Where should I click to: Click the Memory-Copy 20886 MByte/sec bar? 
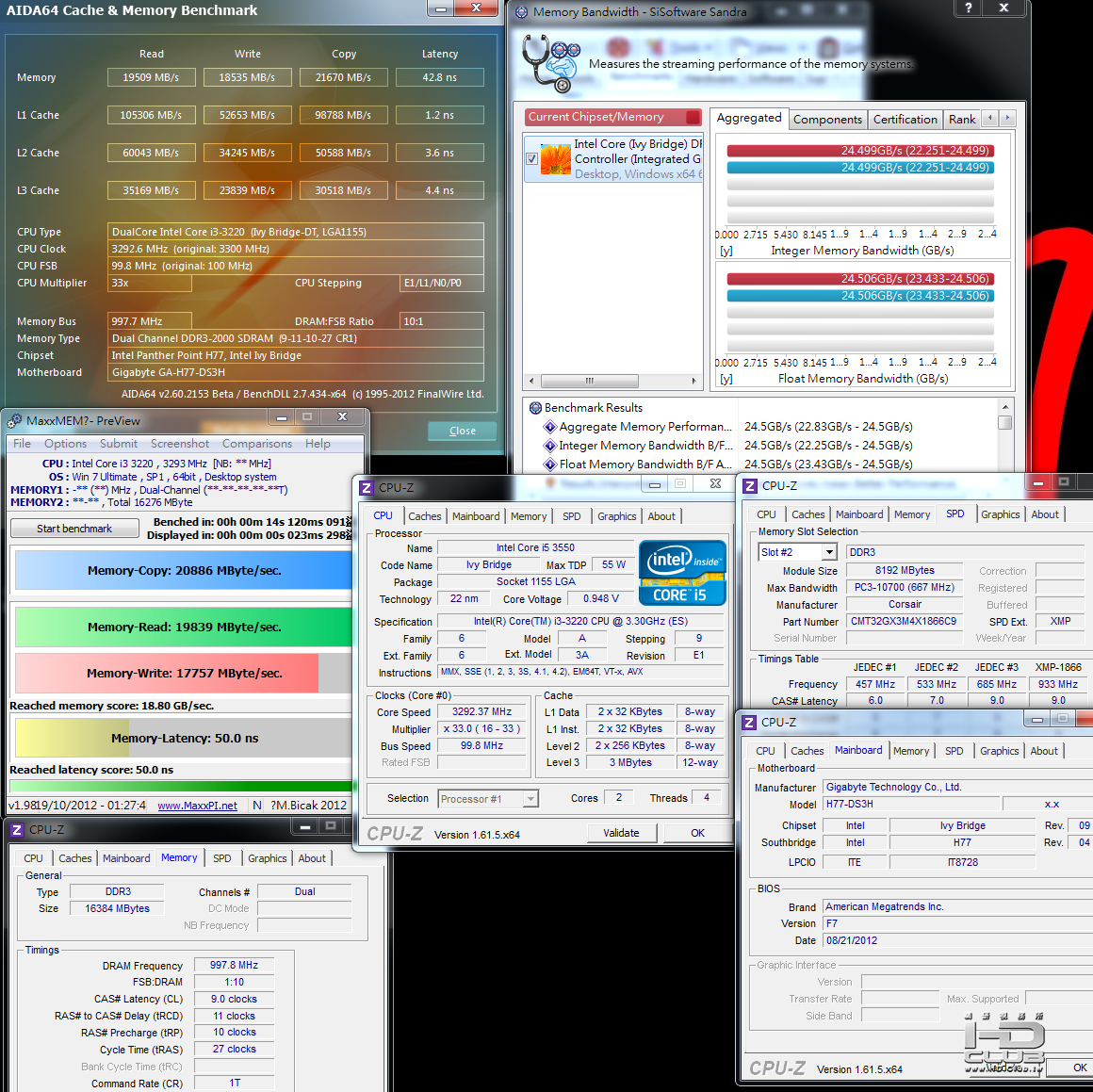pyautogui.click(x=184, y=571)
